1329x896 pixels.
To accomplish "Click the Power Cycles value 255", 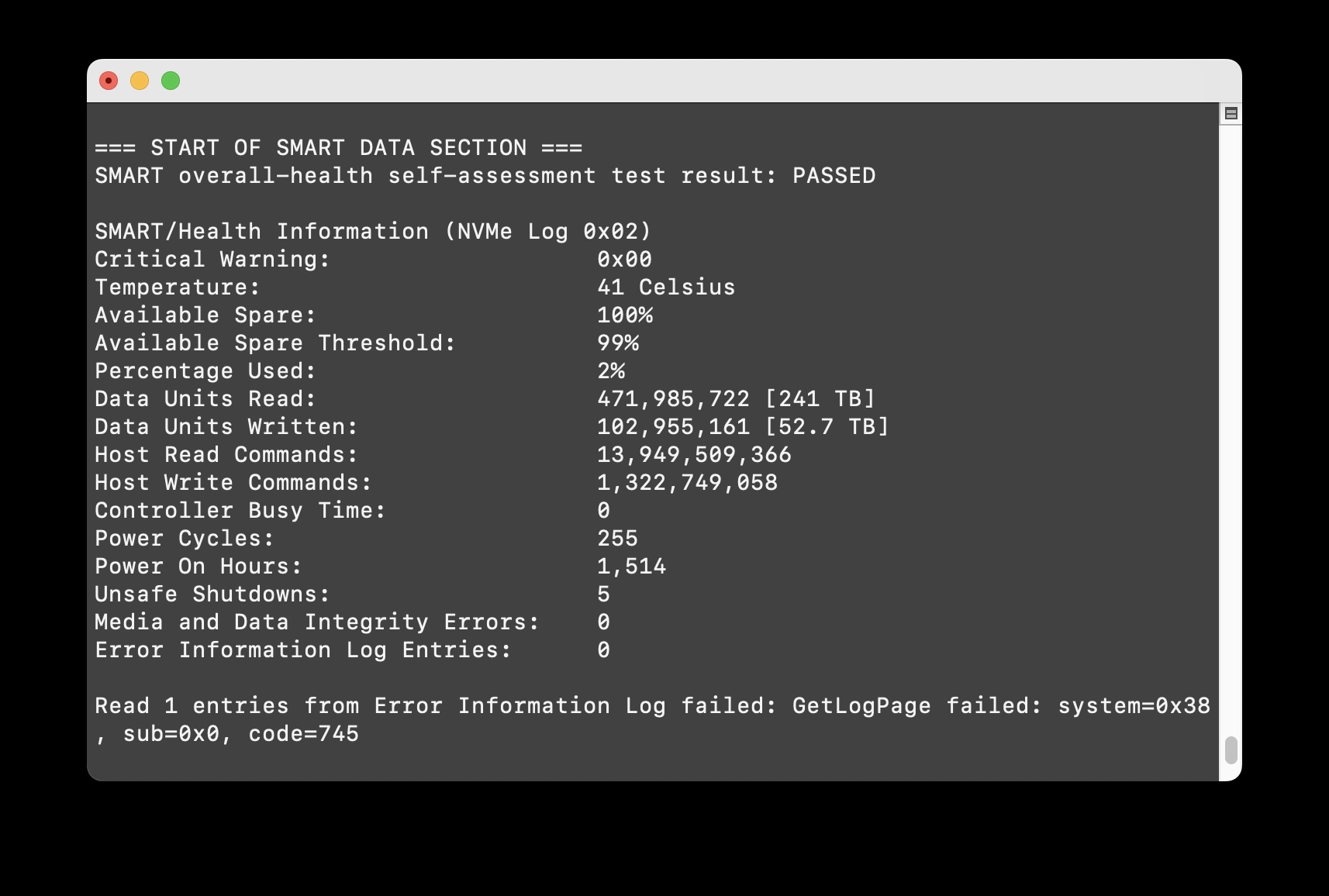I will click(x=617, y=539).
